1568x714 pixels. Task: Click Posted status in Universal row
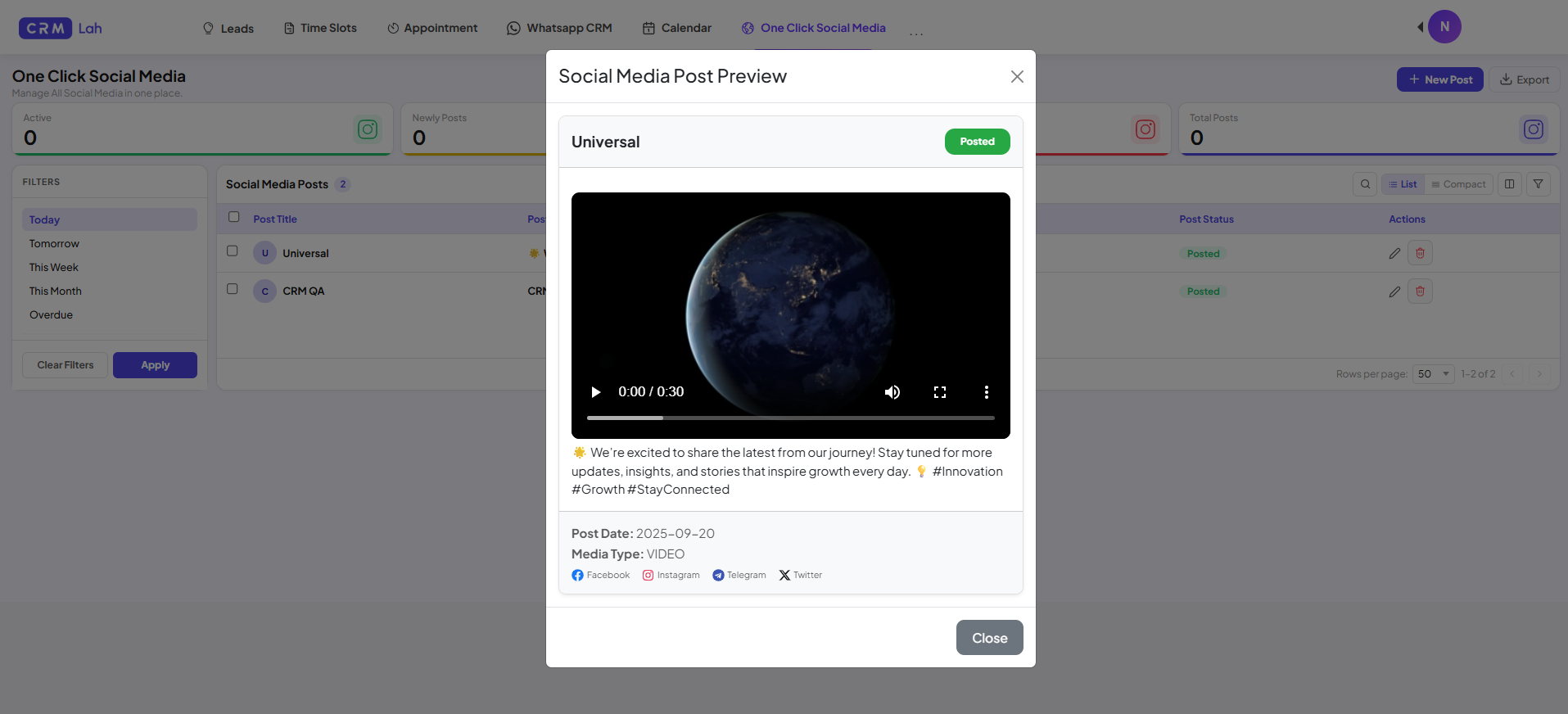click(x=1203, y=254)
